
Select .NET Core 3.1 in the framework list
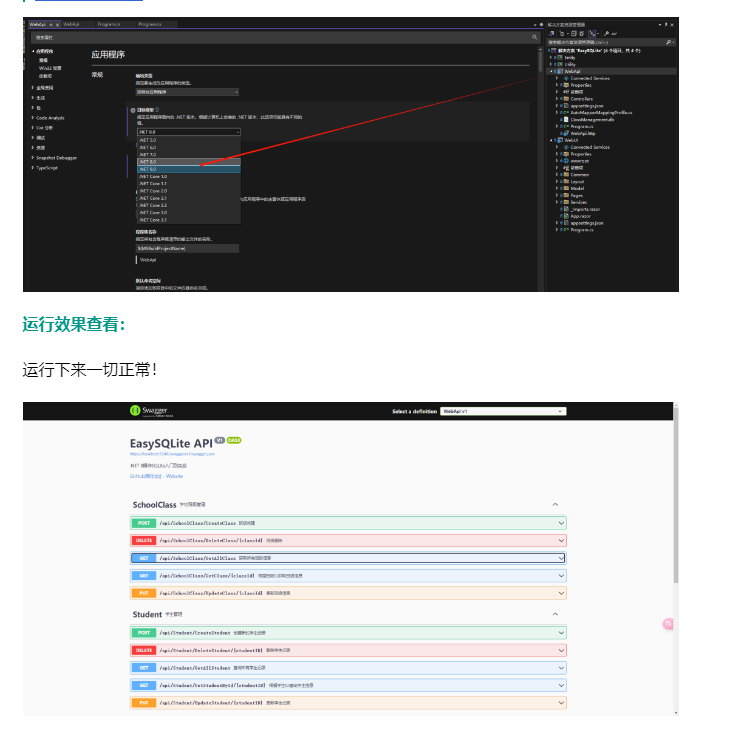(x=189, y=220)
